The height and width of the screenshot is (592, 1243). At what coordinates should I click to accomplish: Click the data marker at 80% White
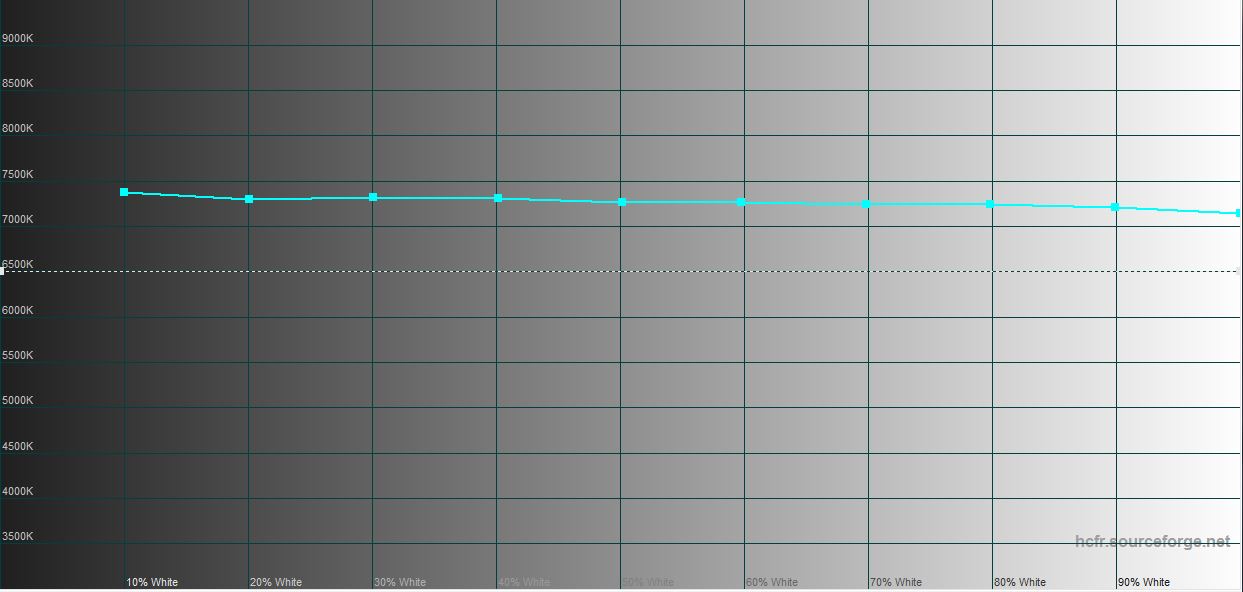(x=990, y=204)
